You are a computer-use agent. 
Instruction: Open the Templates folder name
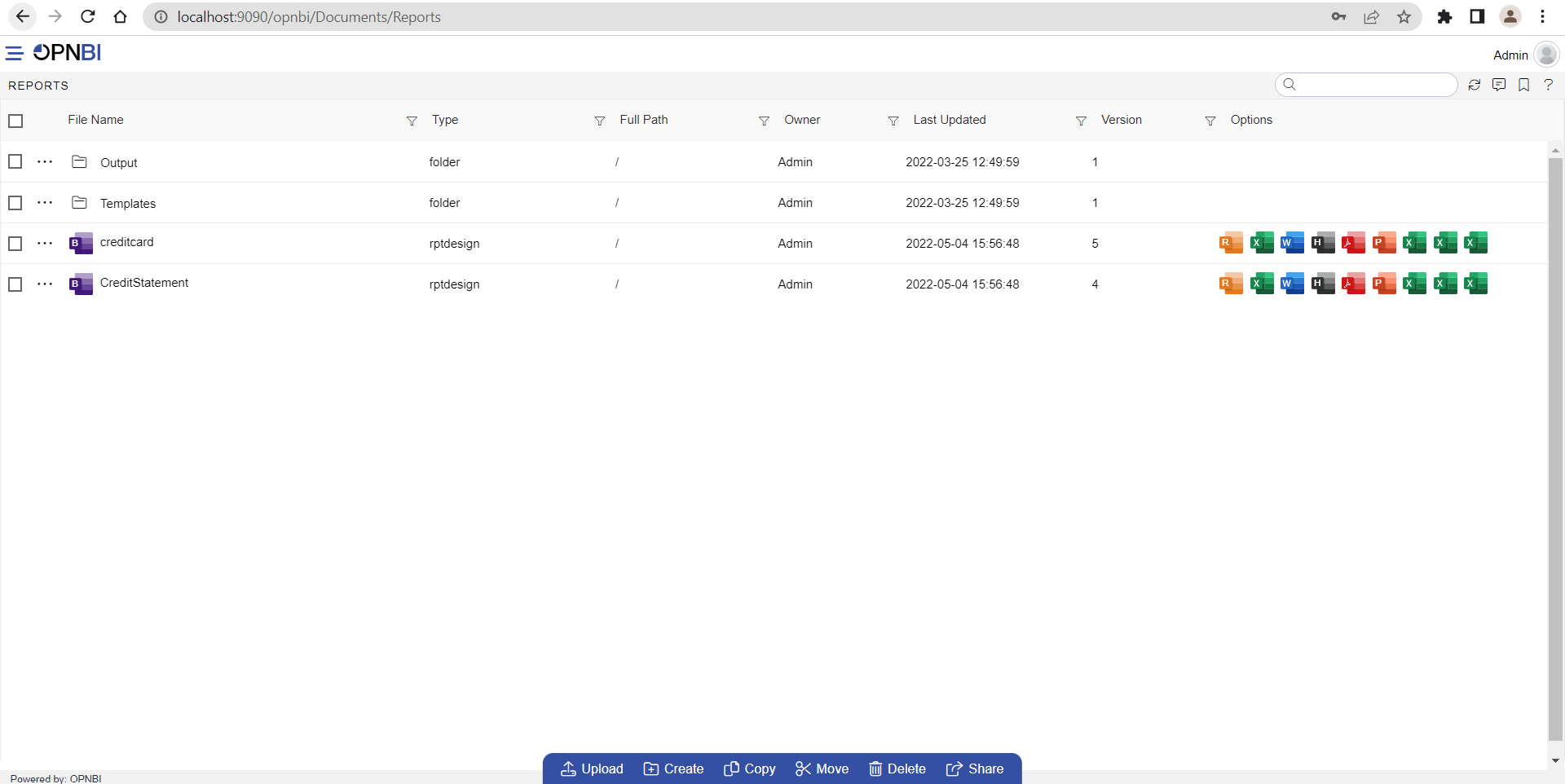(x=128, y=204)
